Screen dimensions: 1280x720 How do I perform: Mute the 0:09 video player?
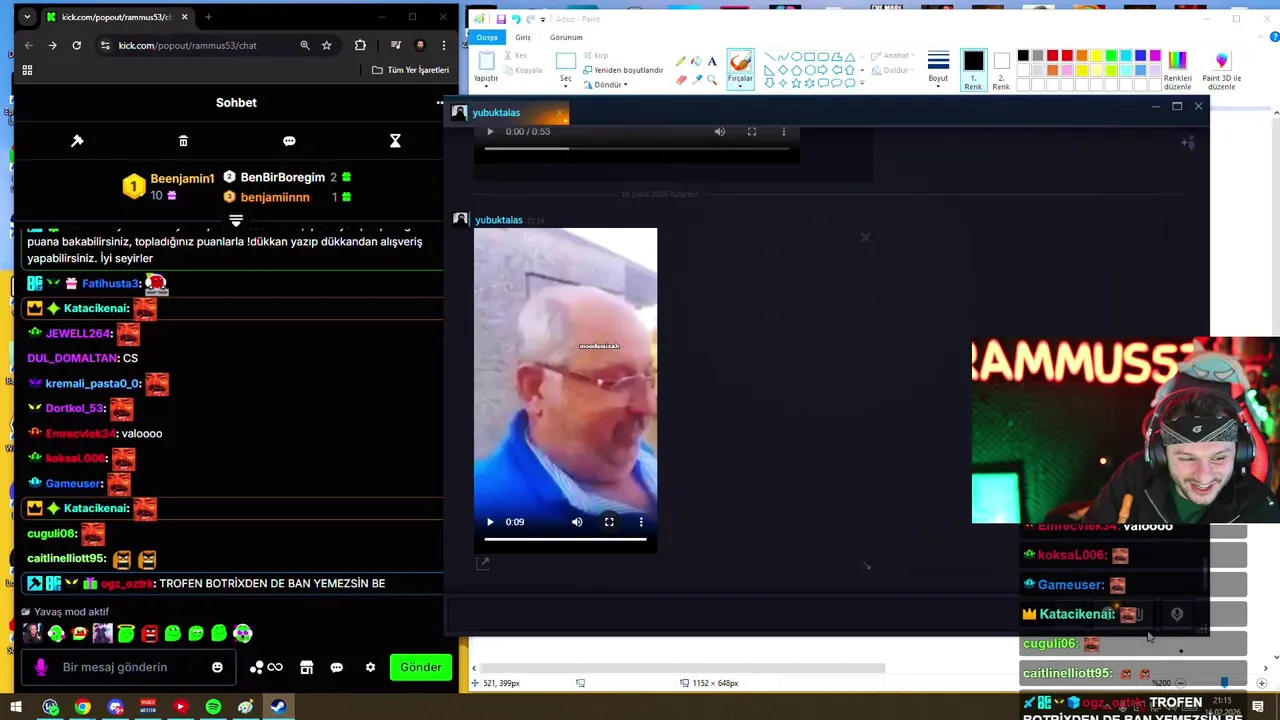(577, 522)
